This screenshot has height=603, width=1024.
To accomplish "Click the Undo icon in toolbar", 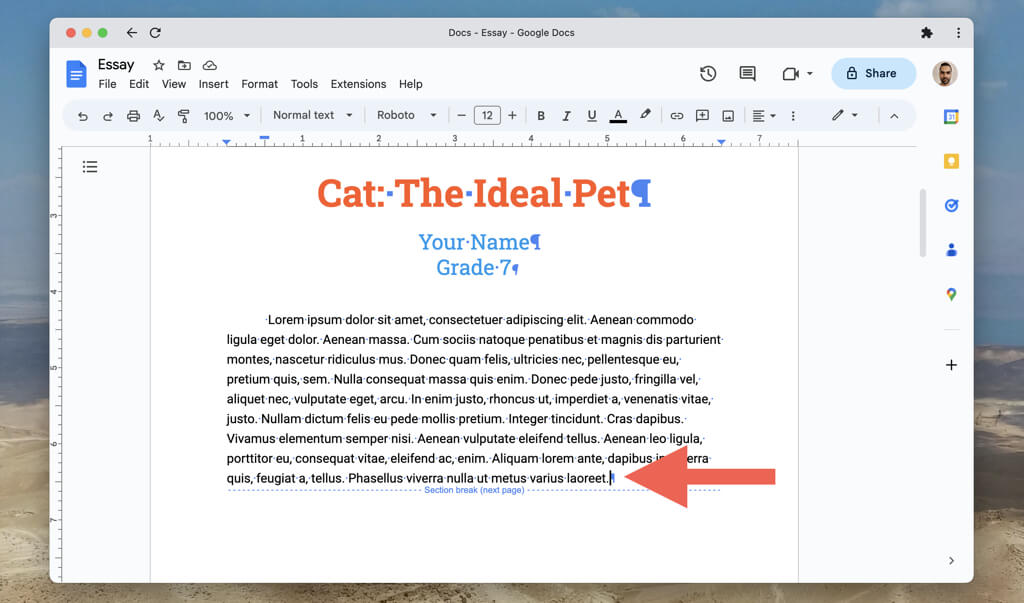I will point(82,116).
